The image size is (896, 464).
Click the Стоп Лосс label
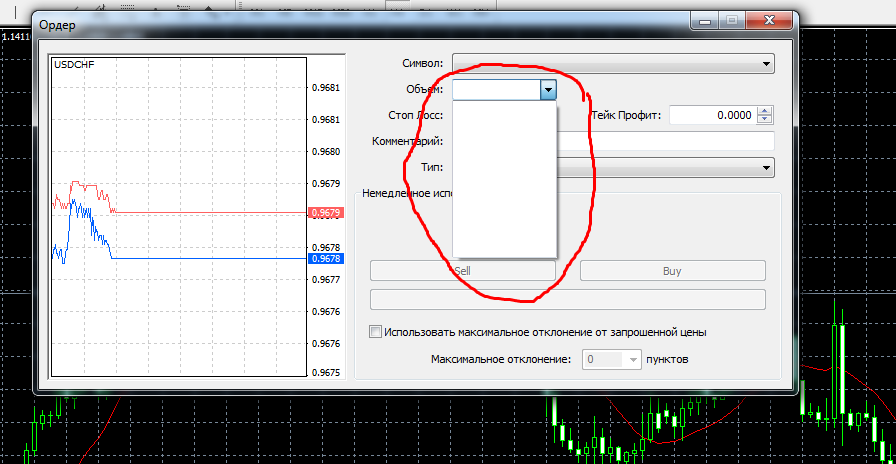pyautogui.click(x=415, y=115)
